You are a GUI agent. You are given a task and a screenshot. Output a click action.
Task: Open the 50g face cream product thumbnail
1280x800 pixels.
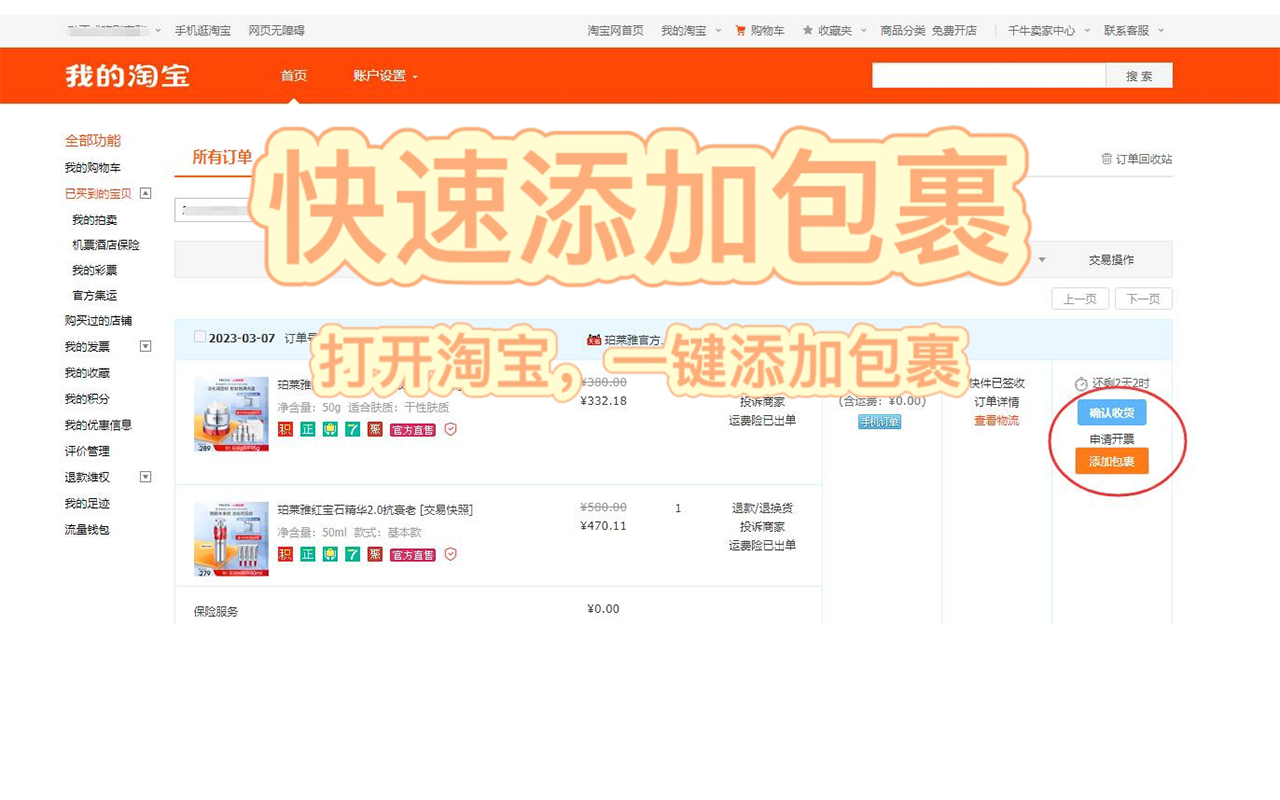(231, 414)
